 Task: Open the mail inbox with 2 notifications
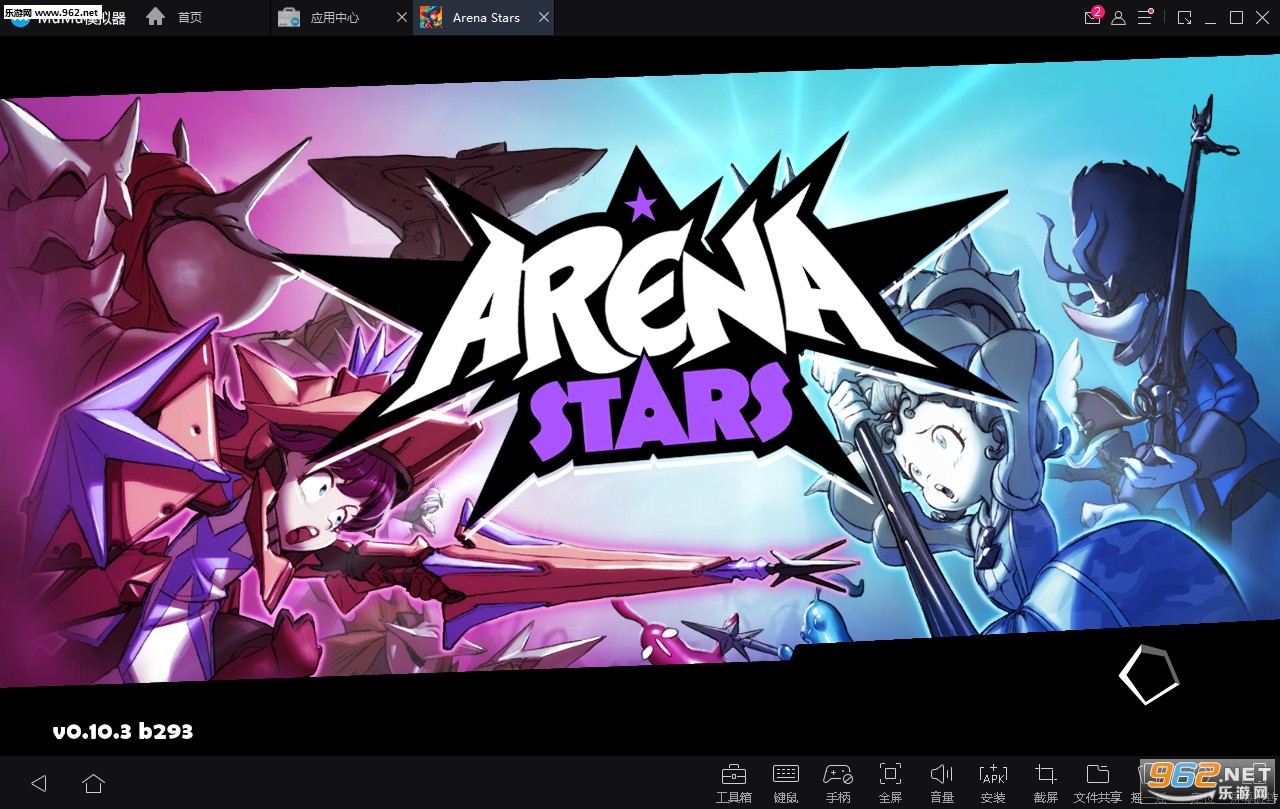(1093, 18)
